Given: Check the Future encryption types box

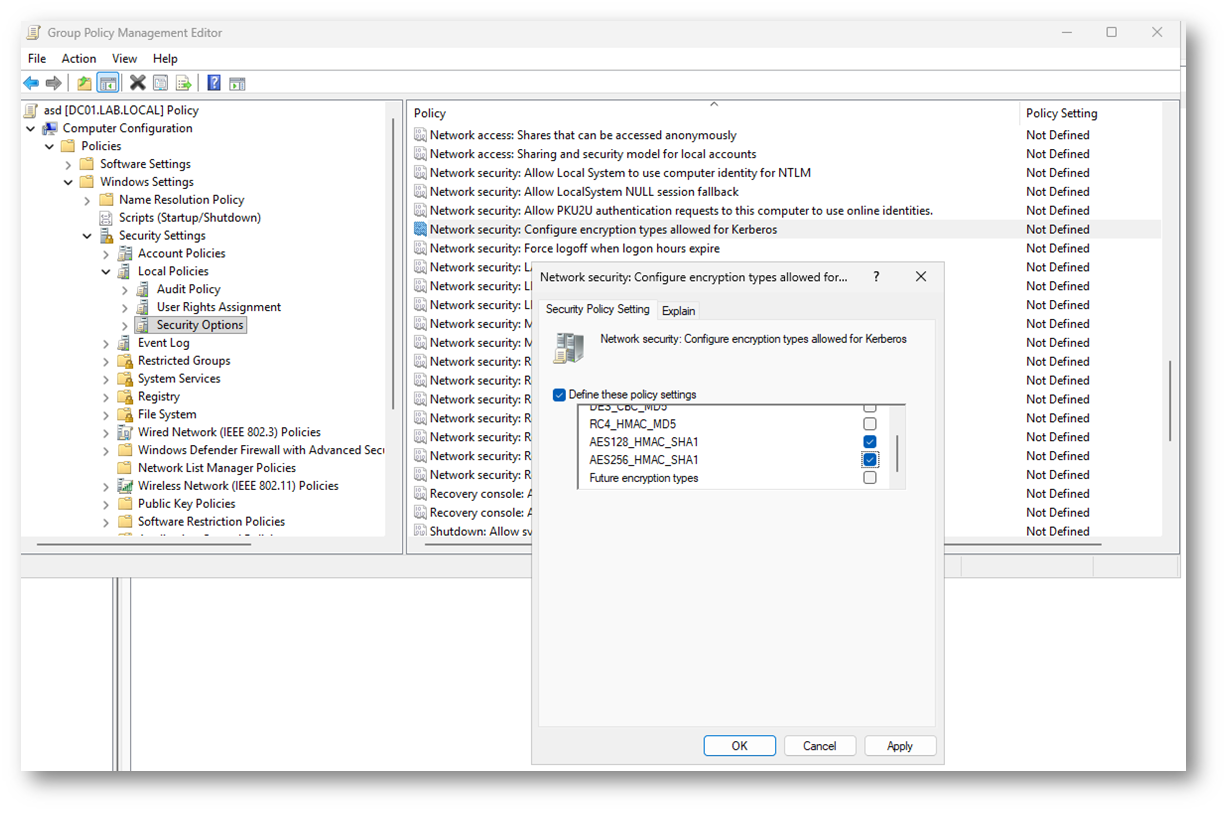Looking at the screenshot, I should pos(870,478).
